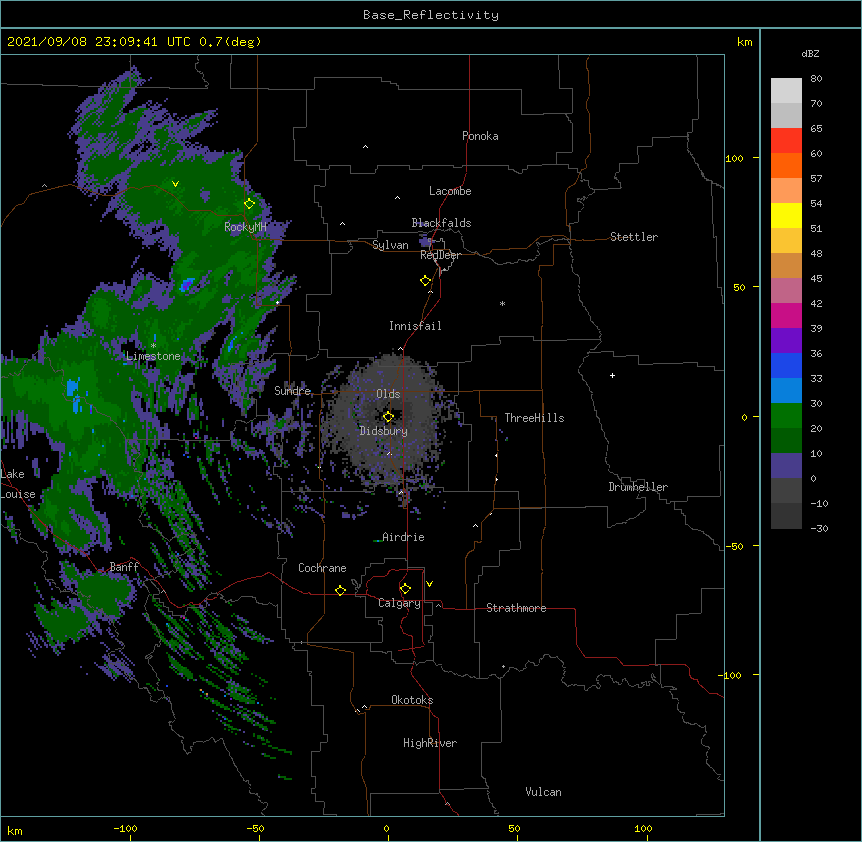
Task: Select the yellow v marker northwest of RockyMH
Action: point(175,184)
